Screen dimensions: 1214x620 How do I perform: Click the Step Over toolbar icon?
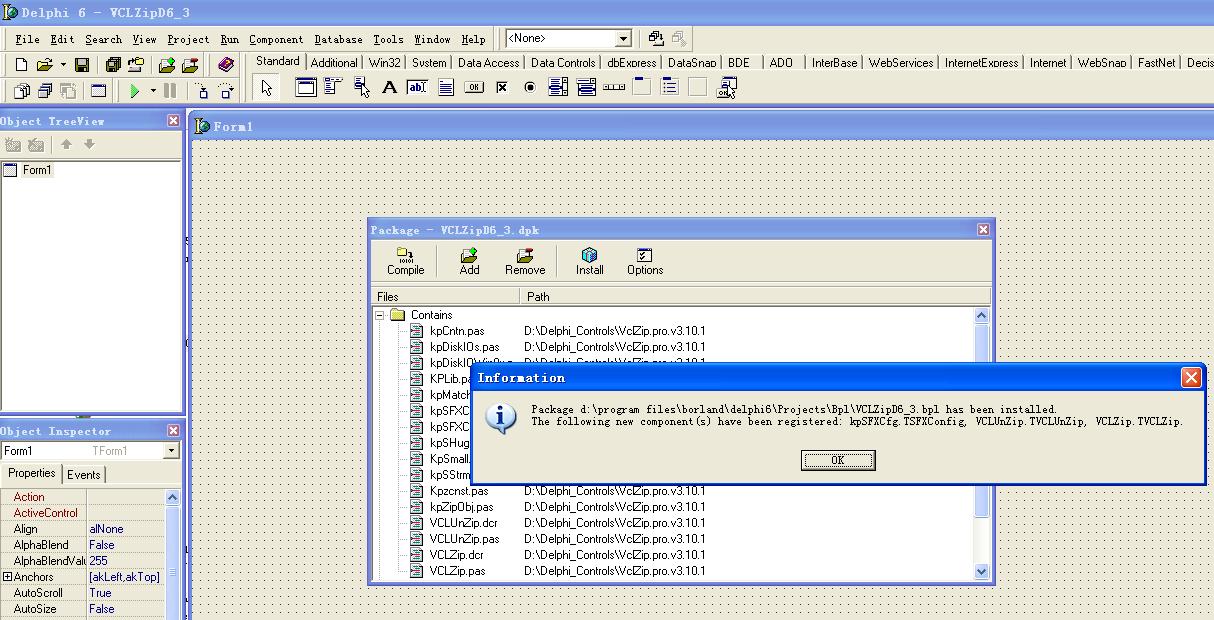(226, 91)
